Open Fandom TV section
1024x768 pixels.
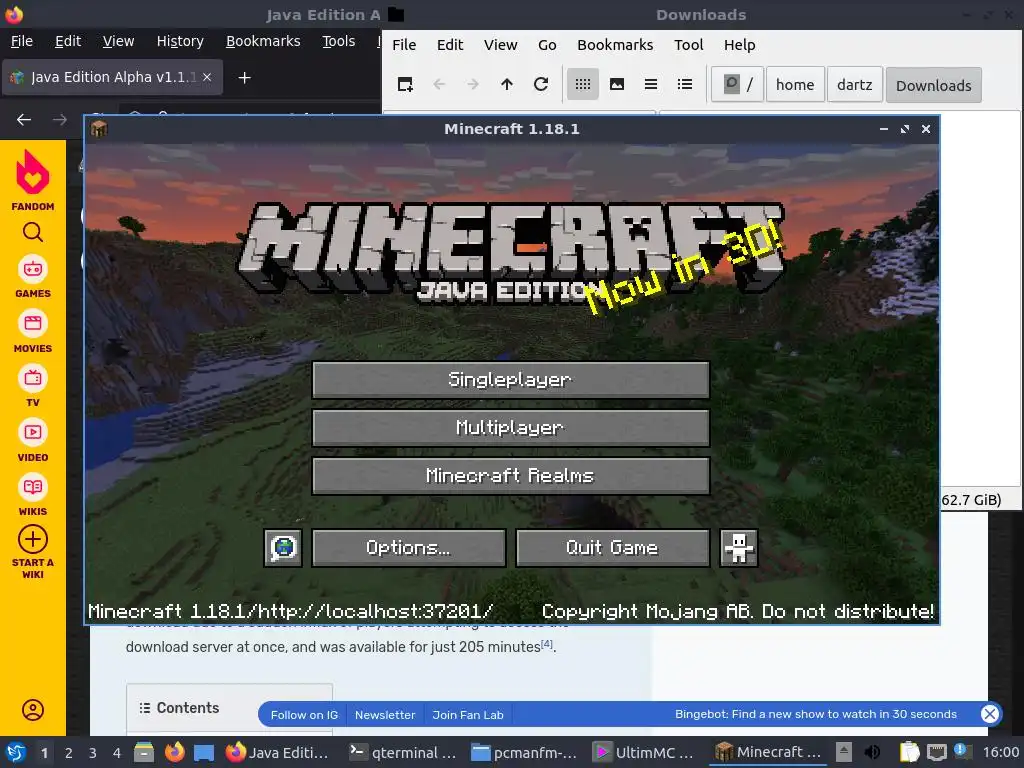[33, 386]
